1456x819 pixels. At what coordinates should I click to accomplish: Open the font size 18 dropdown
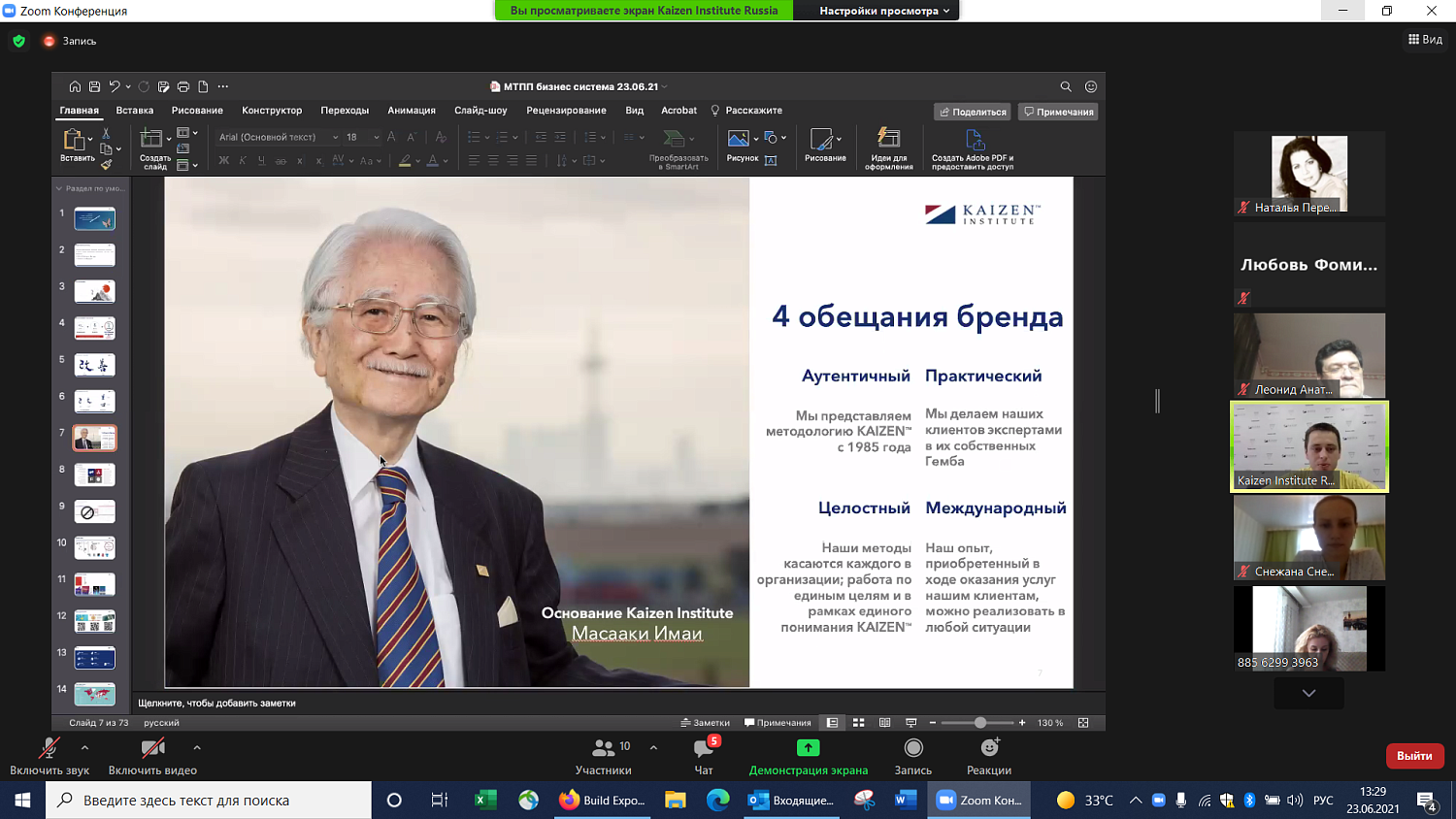click(377, 138)
